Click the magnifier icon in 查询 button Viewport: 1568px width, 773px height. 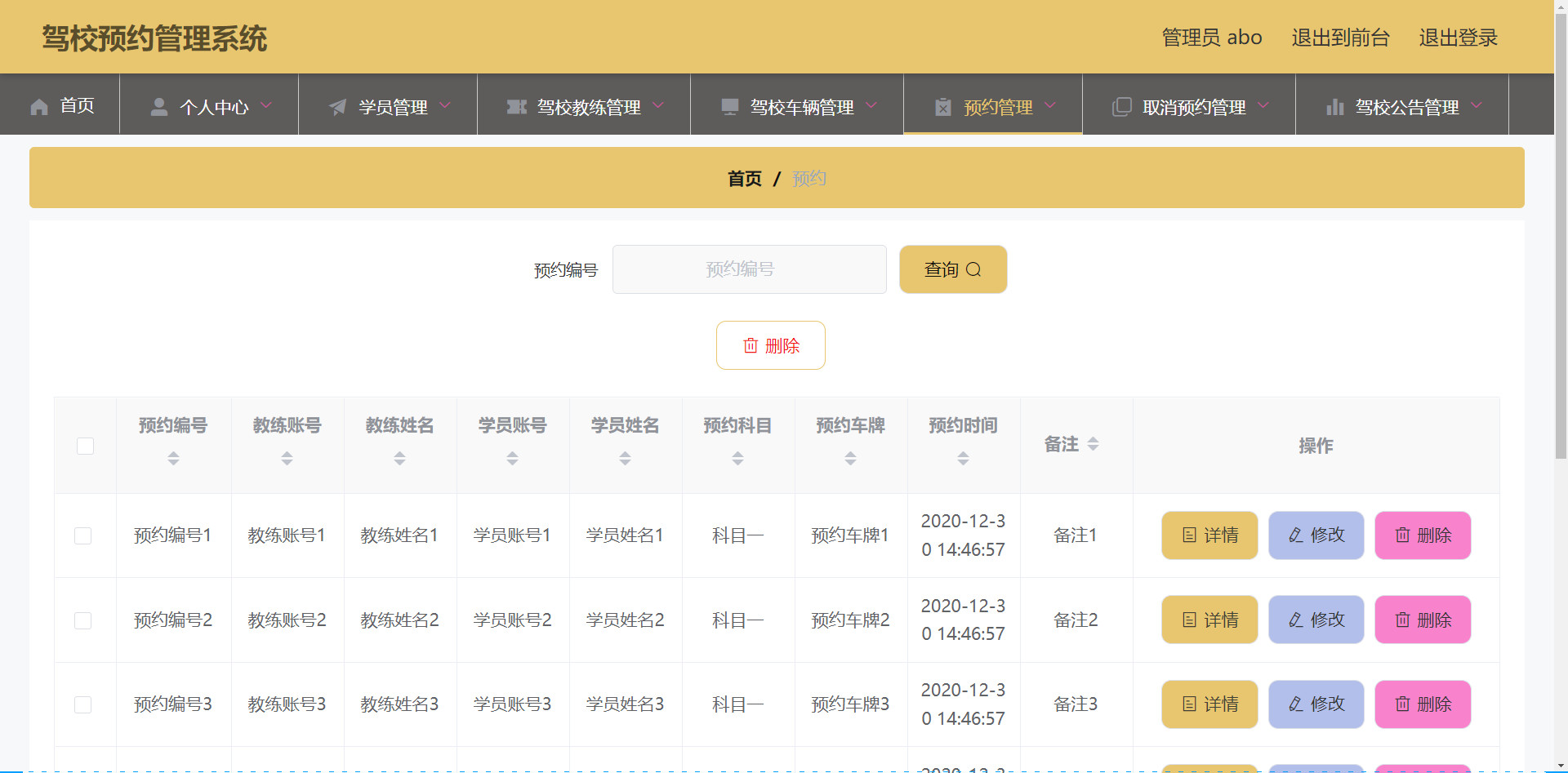pyautogui.click(x=973, y=269)
